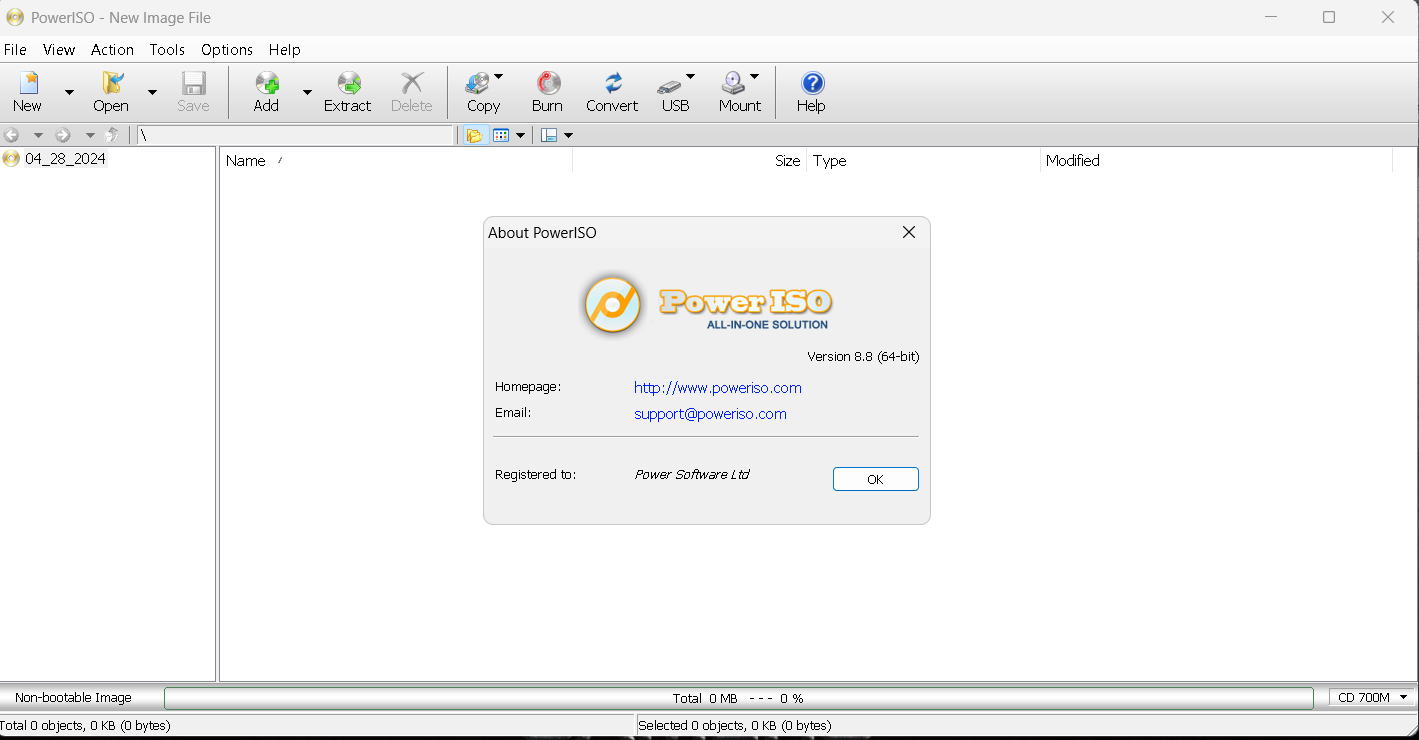The height and width of the screenshot is (740, 1419).
Task: Select the 04_28_2024 tree item
Action: point(65,158)
